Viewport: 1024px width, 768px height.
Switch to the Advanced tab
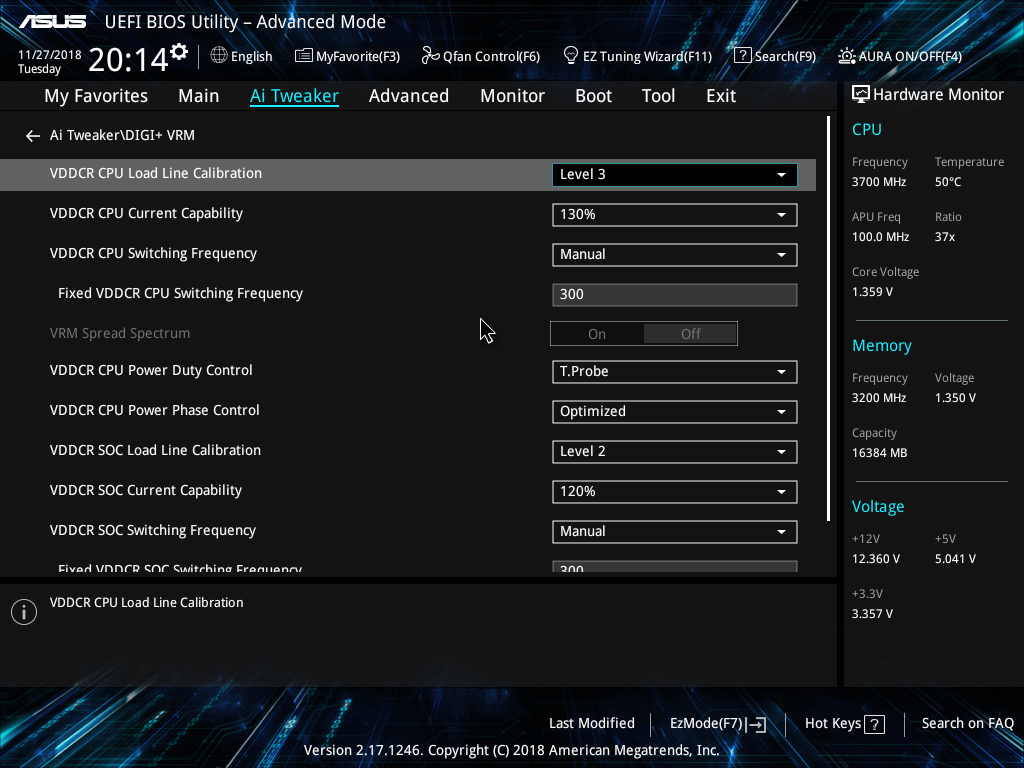click(x=409, y=96)
